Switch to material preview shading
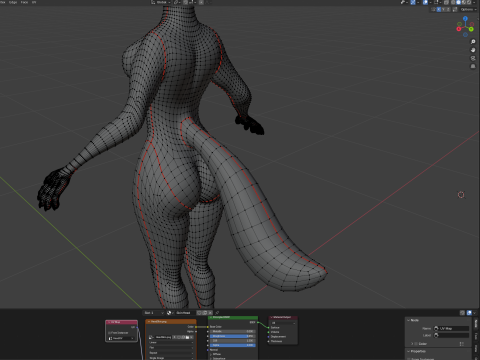480x360 pixels. point(464,2)
